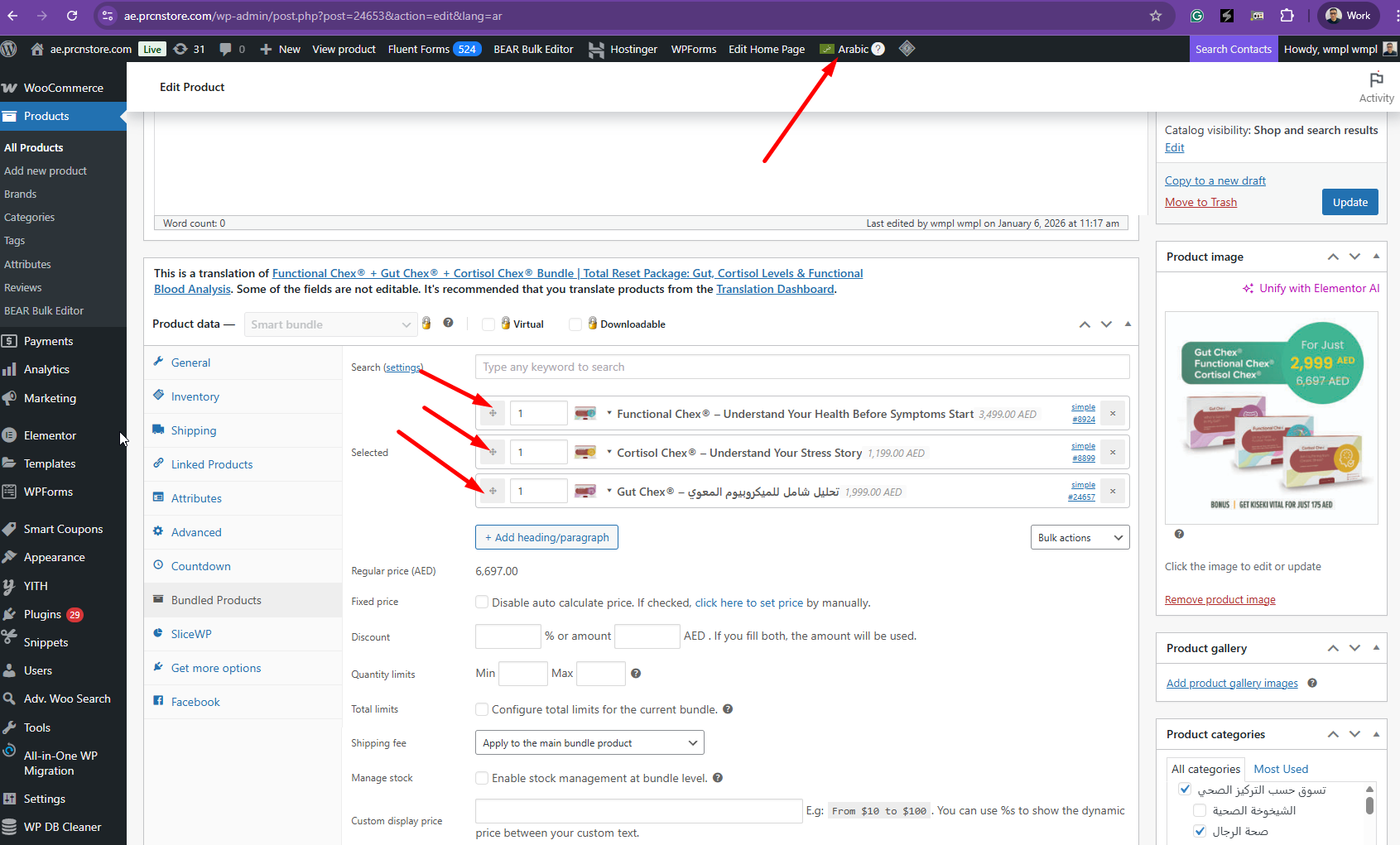Image resolution: width=1400 pixels, height=845 pixels.
Task: Reload the page in the browser
Action: 72,16
